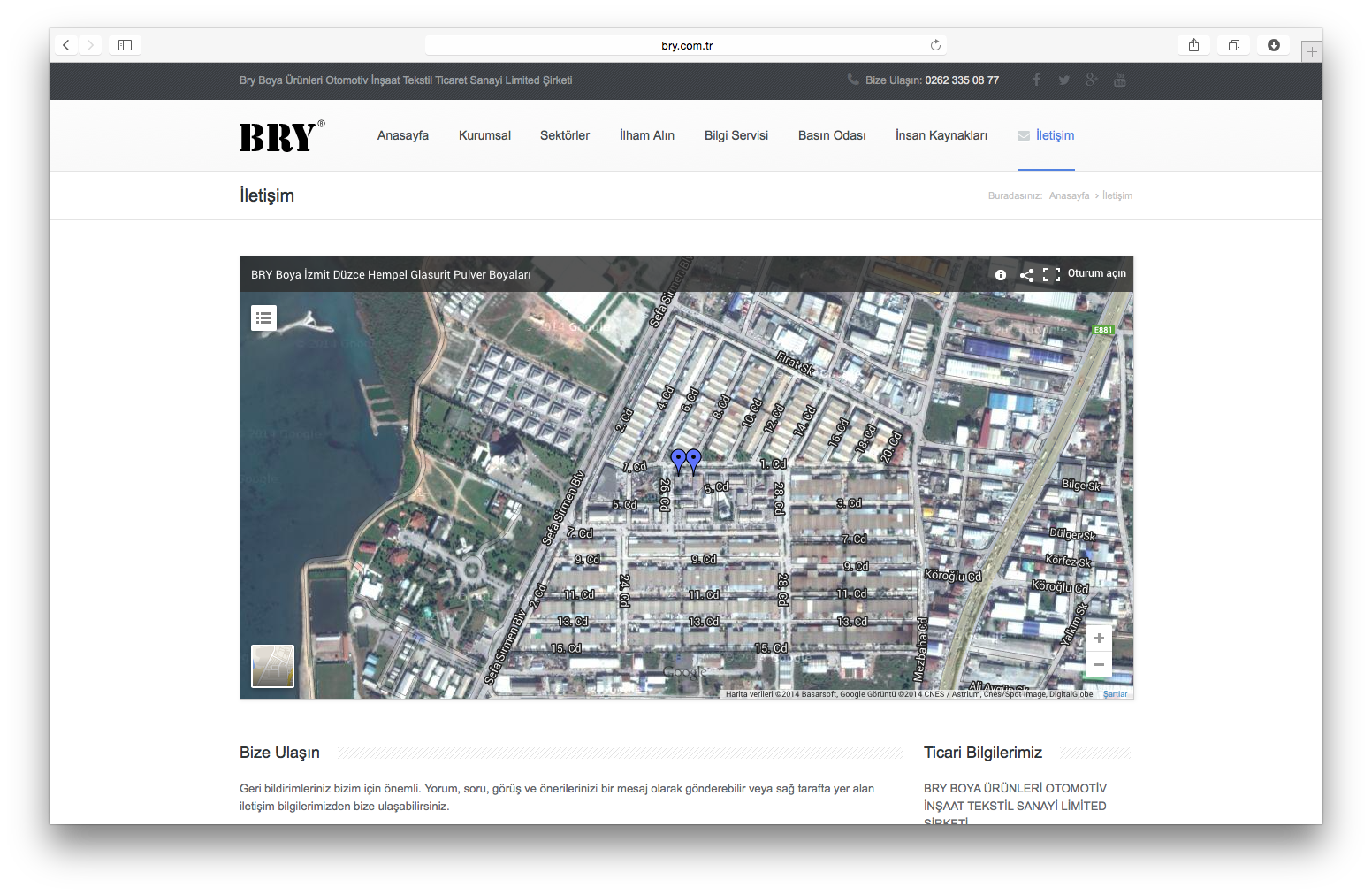
Task: Switch map view via layer thumbnail
Action: (x=272, y=666)
